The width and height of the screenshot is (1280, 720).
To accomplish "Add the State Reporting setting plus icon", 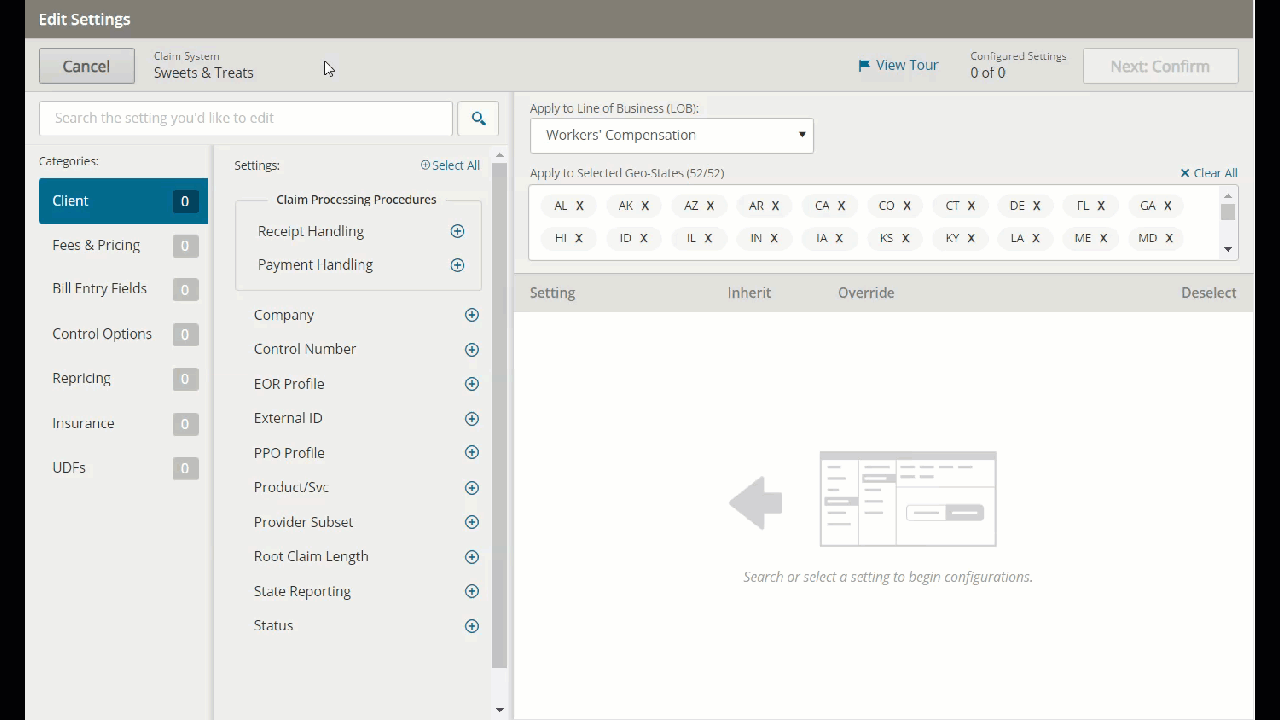I will pyautogui.click(x=472, y=591).
